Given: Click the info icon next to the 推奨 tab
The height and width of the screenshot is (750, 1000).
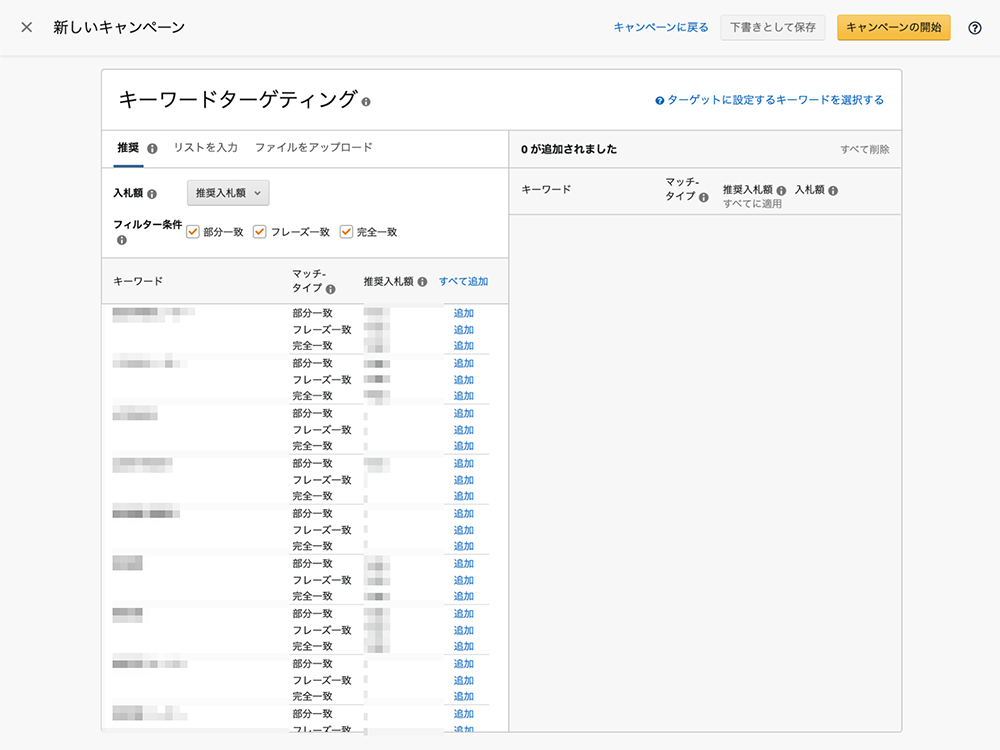Looking at the screenshot, I should pos(152,149).
